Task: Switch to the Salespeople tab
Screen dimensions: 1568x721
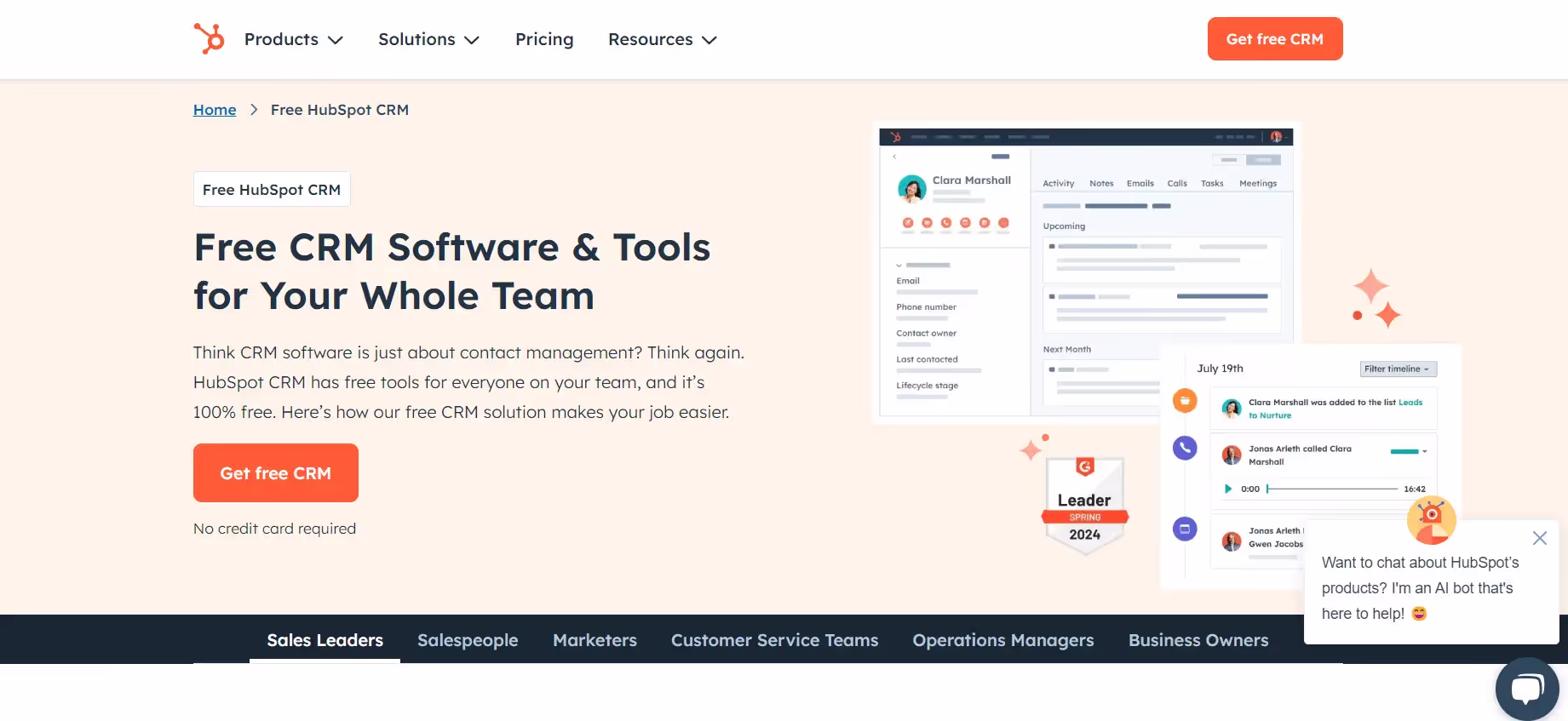Action: pyautogui.click(x=468, y=640)
